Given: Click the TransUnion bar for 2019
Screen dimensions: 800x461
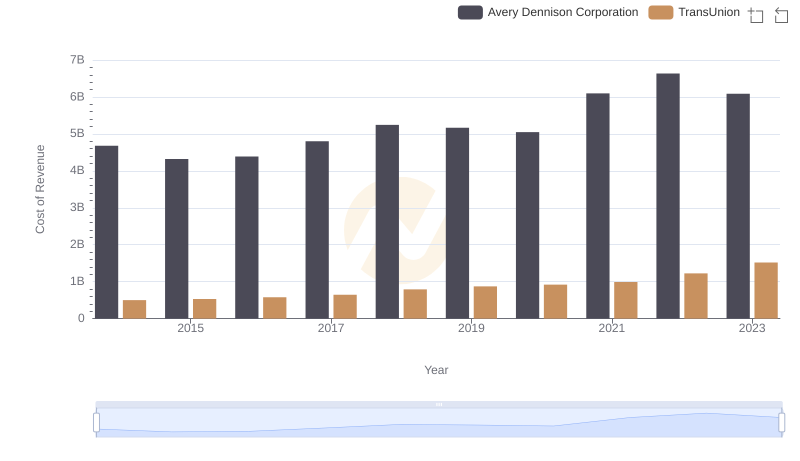Looking at the screenshot, I should pyautogui.click(x=486, y=302).
